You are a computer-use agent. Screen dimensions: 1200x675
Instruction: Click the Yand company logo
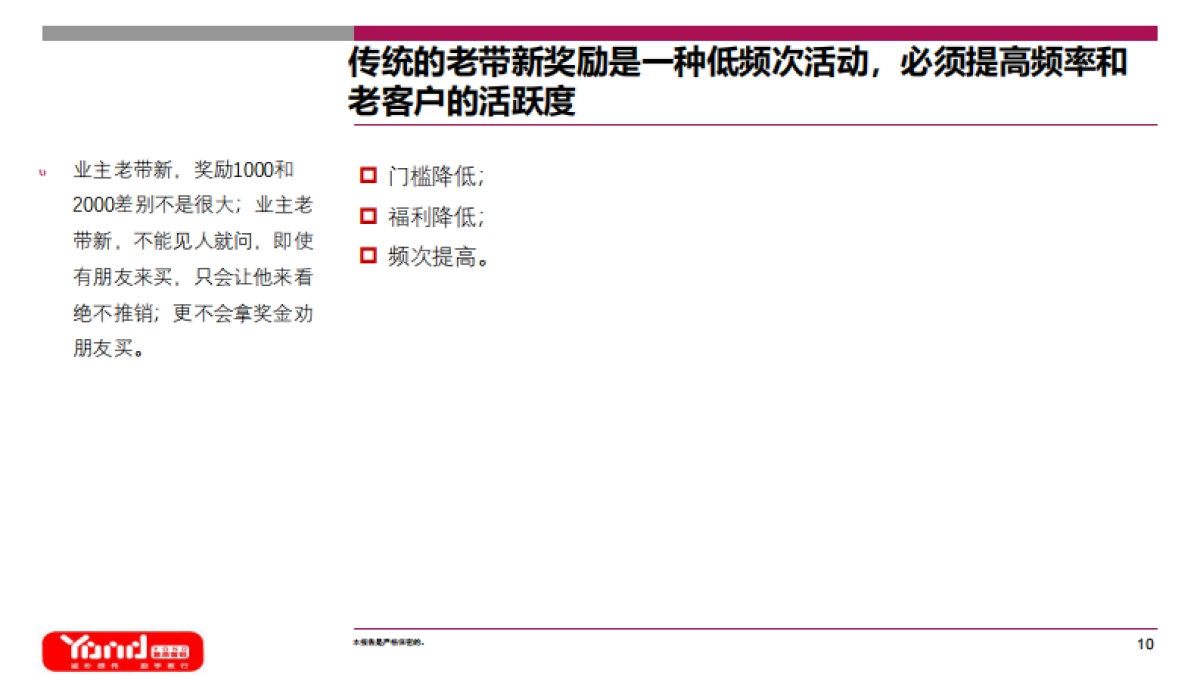[x=123, y=650]
